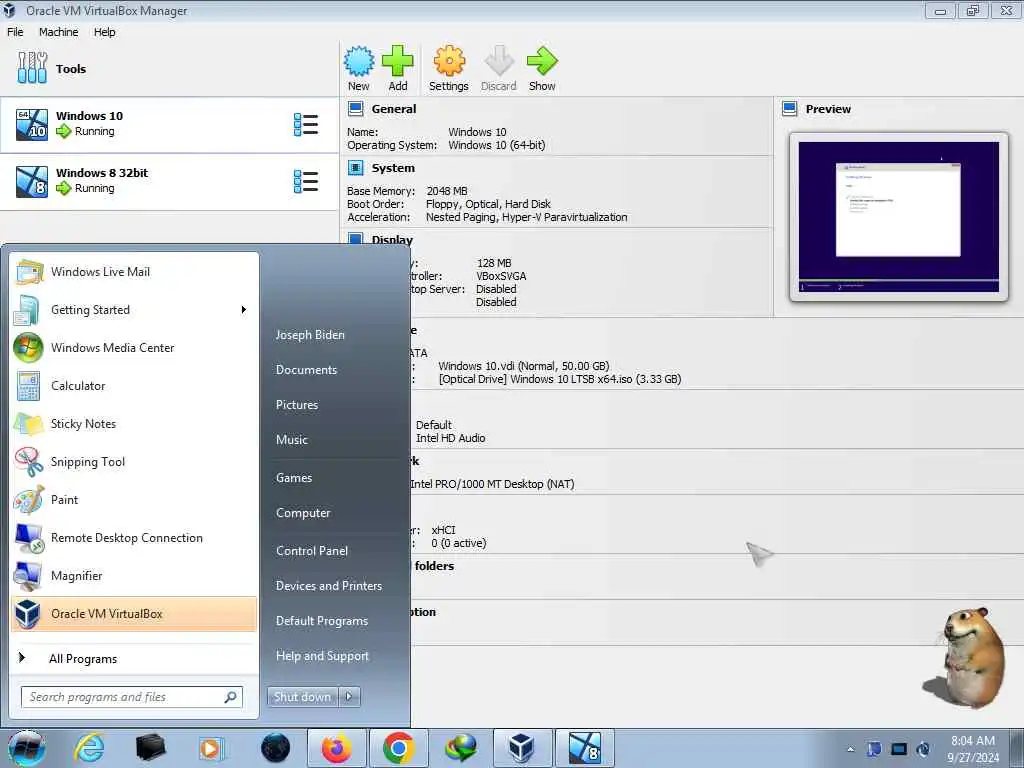The height and width of the screenshot is (768, 1024).
Task: Select the Windows 8 32bit virtual machine
Action: 169,182
